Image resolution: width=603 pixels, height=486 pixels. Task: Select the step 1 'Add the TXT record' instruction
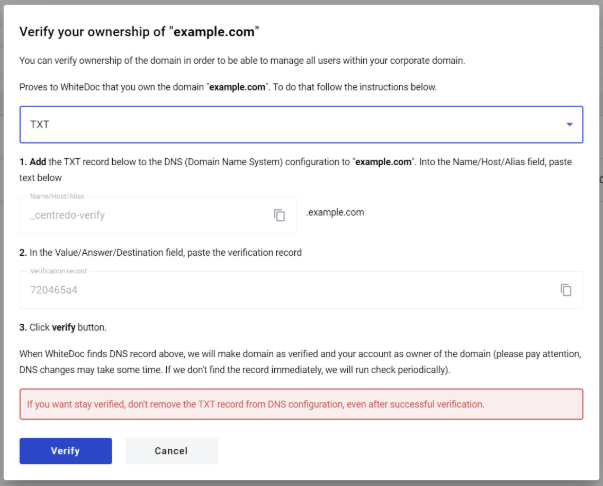tap(295, 170)
